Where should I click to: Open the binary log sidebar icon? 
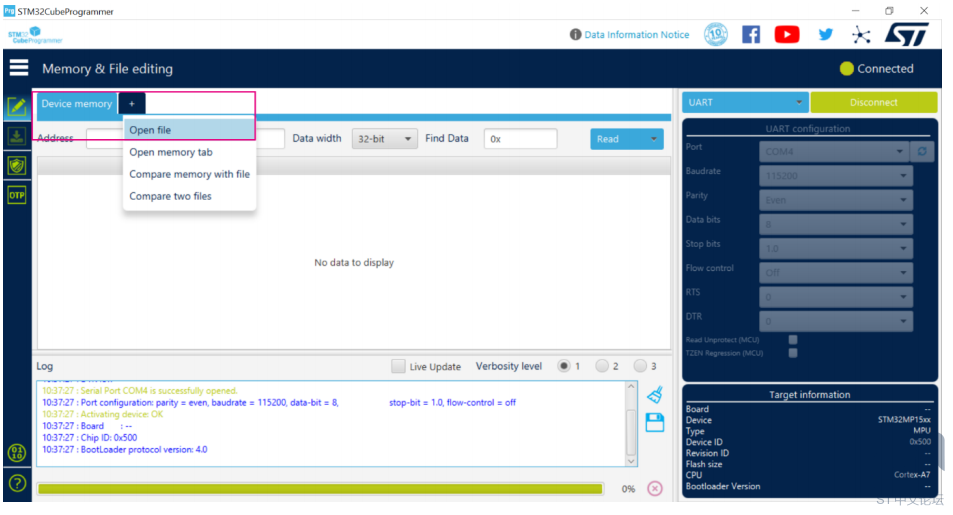tap(17, 452)
